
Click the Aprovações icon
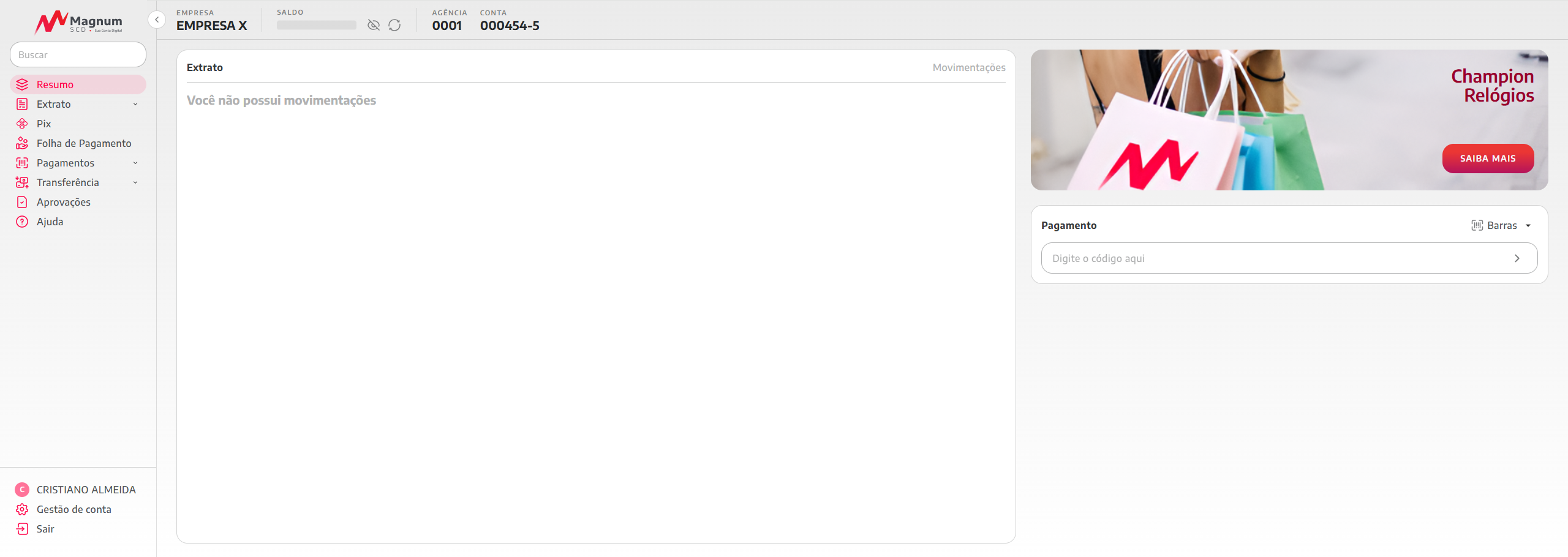22,202
